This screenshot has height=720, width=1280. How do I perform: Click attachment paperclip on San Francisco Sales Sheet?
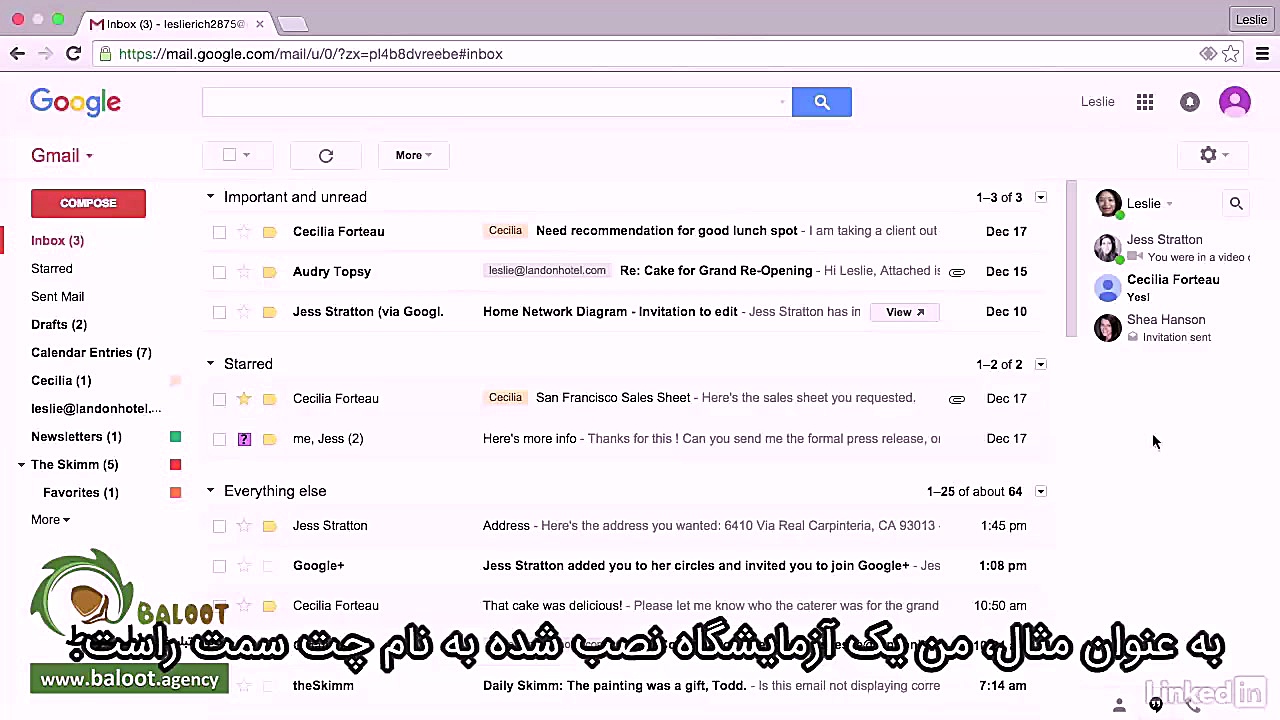tap(957, 399)
